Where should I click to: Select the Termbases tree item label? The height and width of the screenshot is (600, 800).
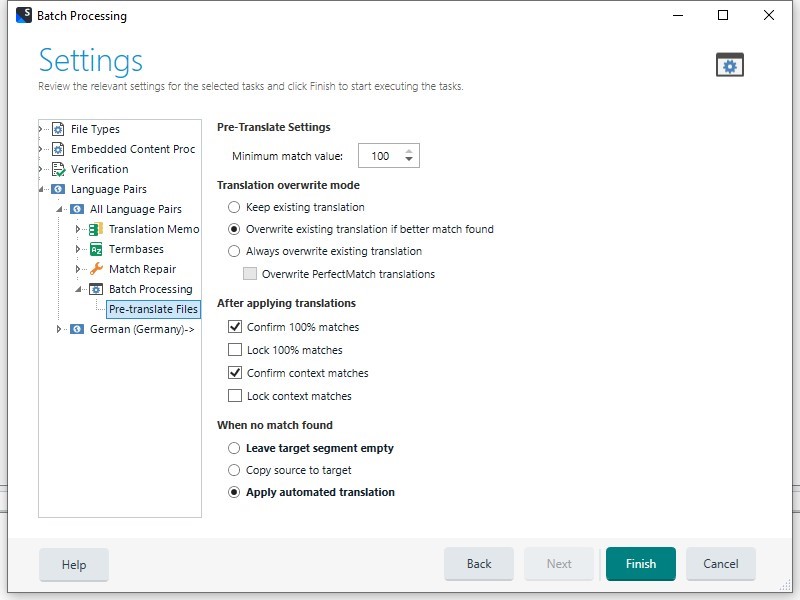click(x=136, y=249)
